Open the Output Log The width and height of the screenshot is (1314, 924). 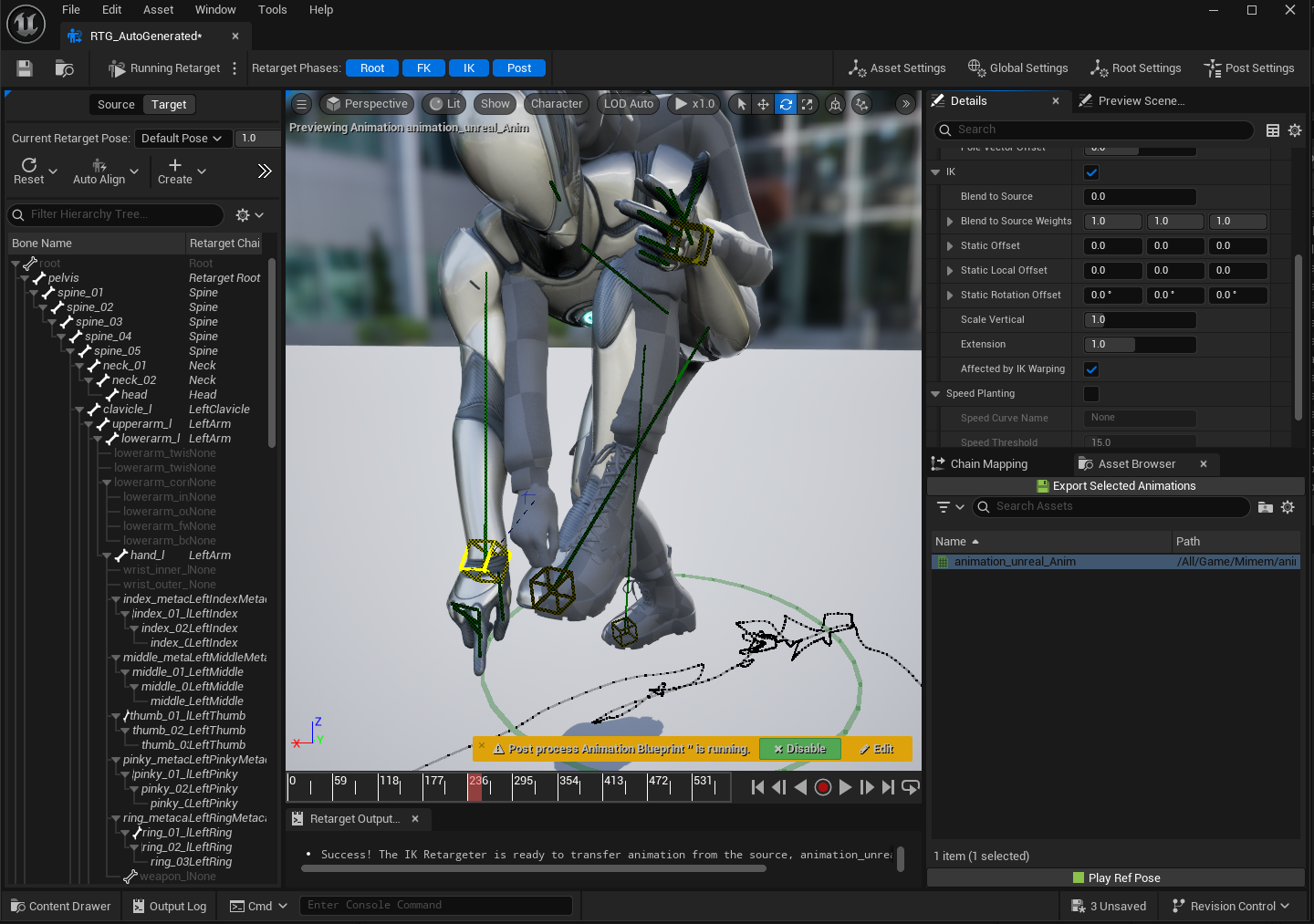pos(169,907)
